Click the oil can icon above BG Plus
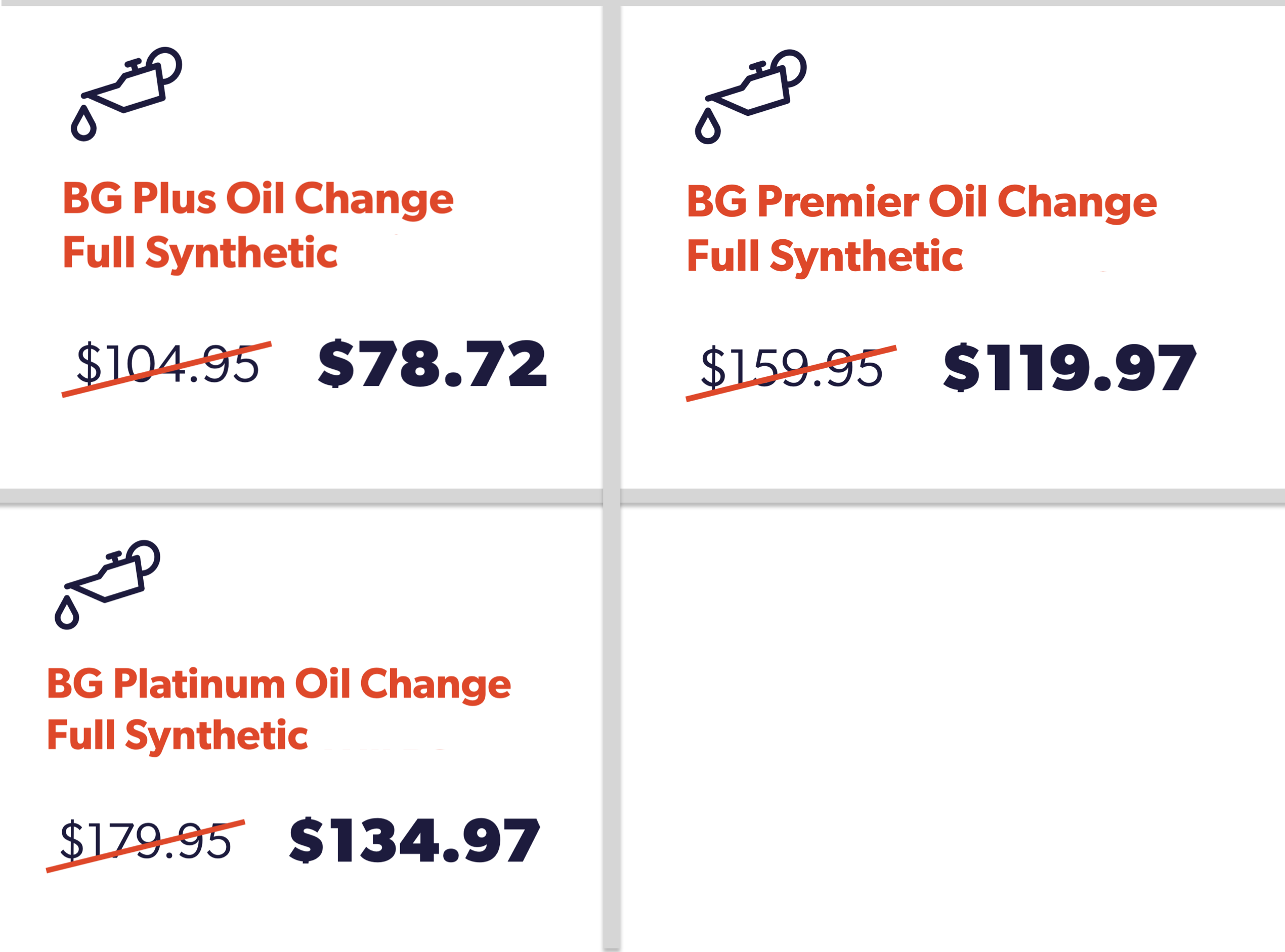The width and height of the screenshot is (1285, 952). click(125, 92)
